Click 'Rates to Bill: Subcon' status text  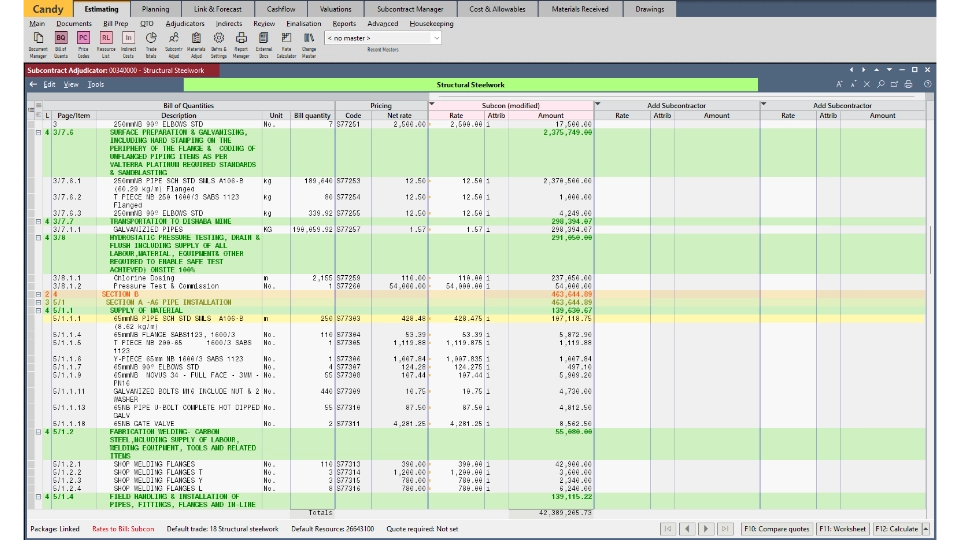point(123,529)
